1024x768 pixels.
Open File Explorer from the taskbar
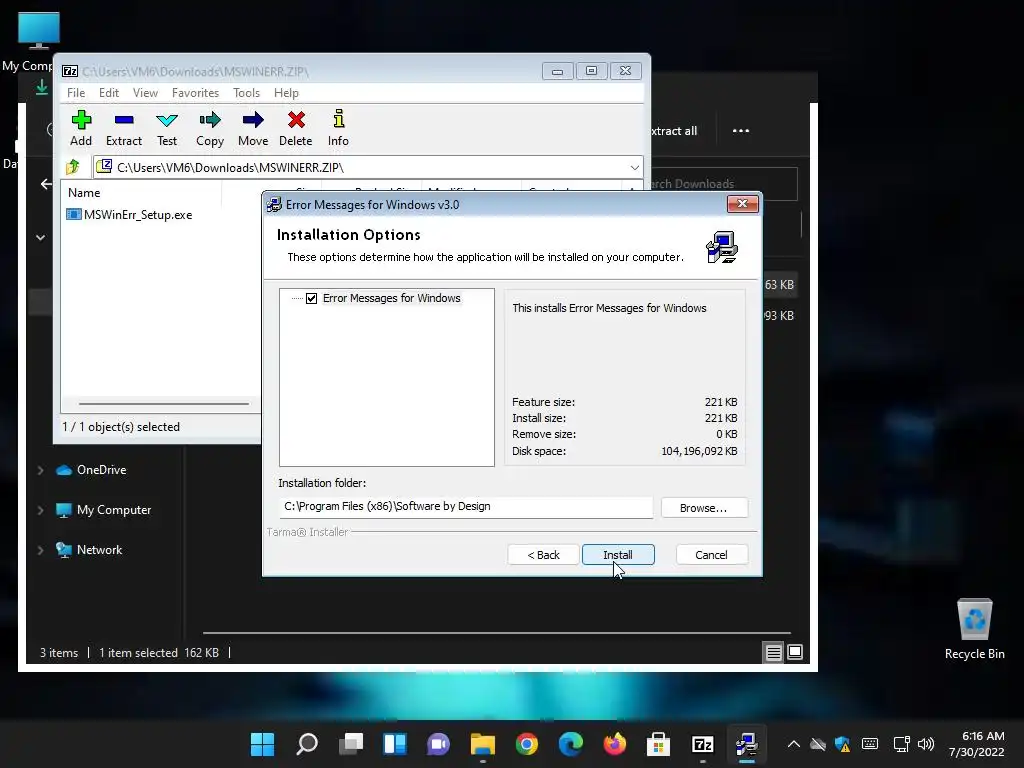tap(483, 744)
